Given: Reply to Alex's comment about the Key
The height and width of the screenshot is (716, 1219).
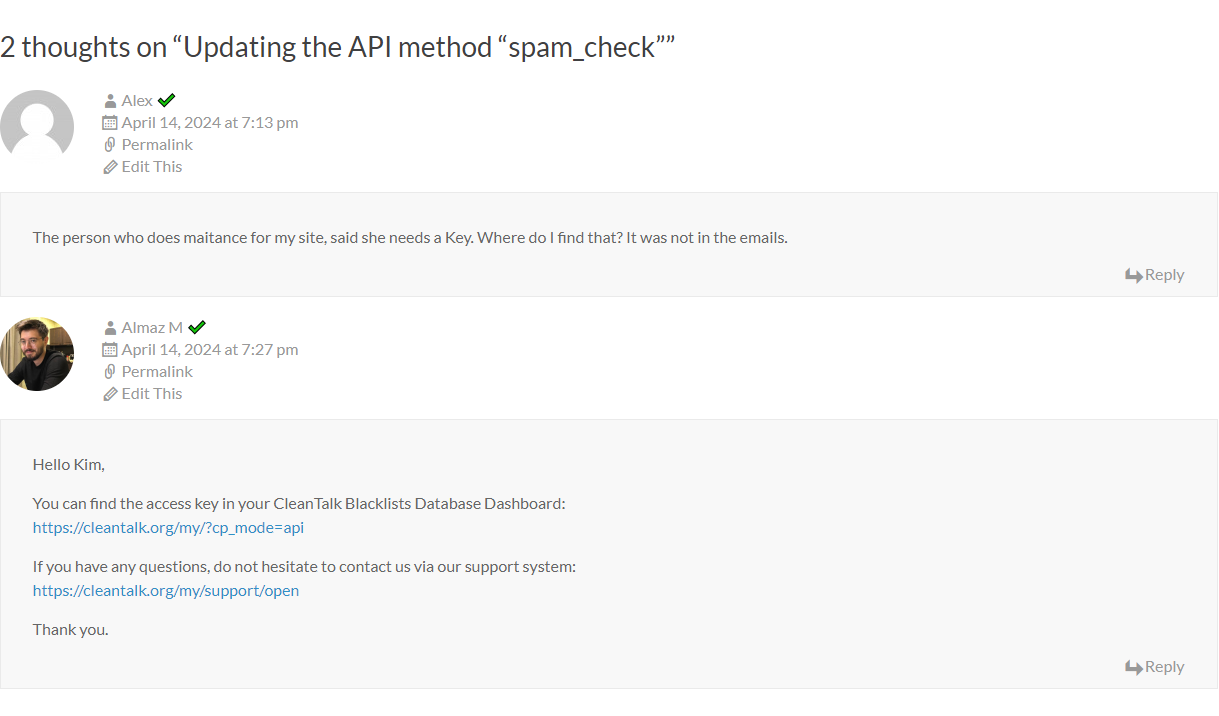Looking at the screenshot, I should (1155, 275).
